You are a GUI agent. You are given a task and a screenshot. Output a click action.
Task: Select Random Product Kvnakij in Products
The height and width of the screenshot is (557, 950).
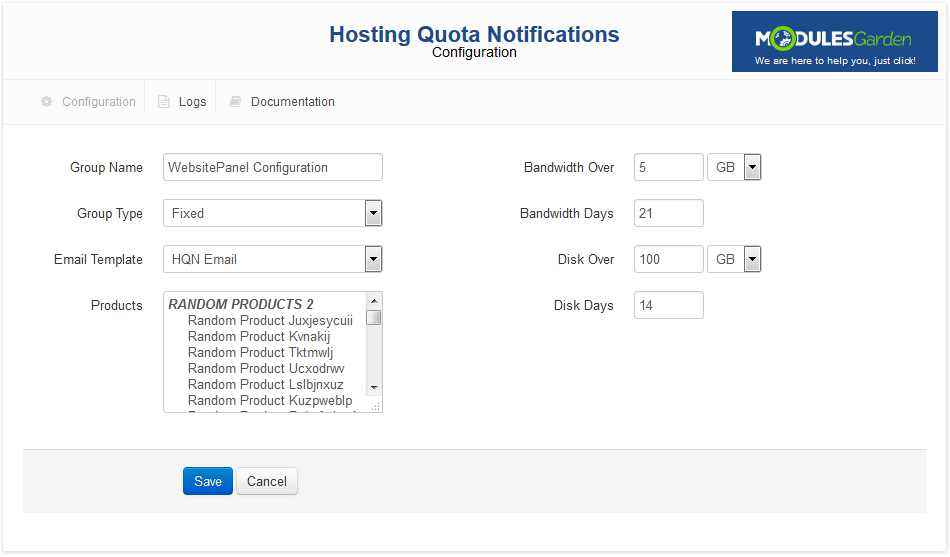[259, 336]
